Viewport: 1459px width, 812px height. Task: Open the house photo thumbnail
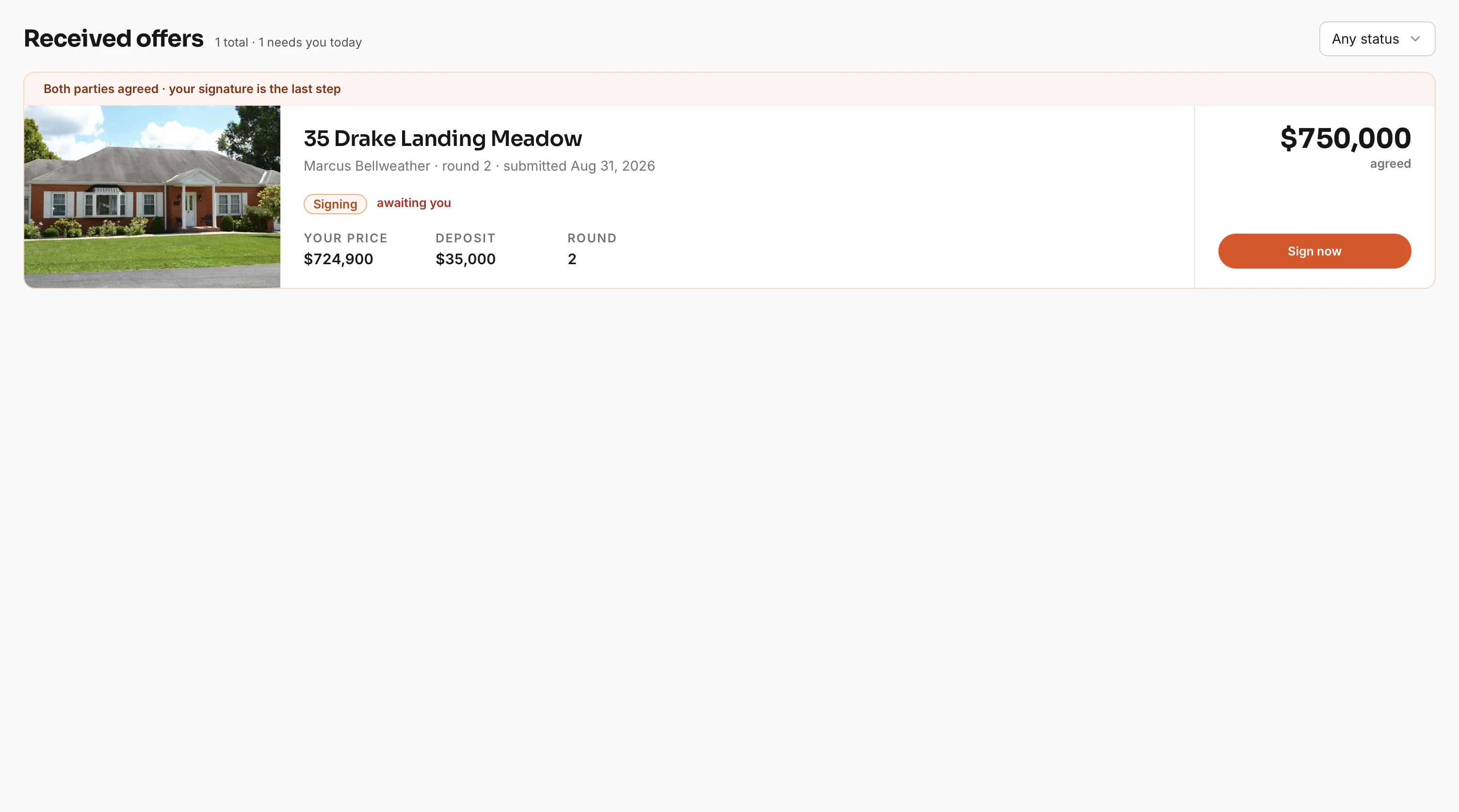(x=152, y=196)
